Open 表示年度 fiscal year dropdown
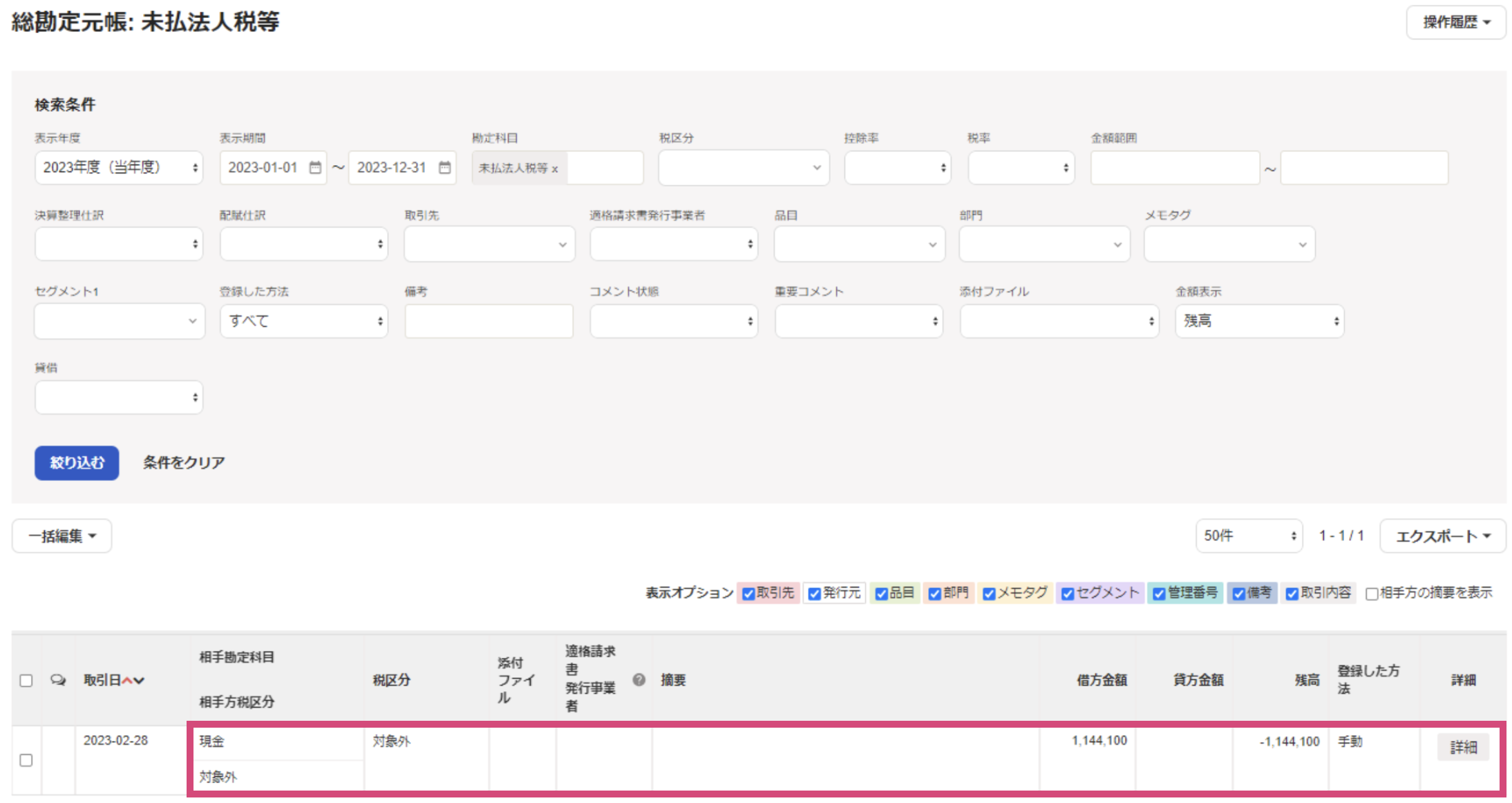Image resolution: width=1512 pixels, height=803 pixels. (119, 168)
